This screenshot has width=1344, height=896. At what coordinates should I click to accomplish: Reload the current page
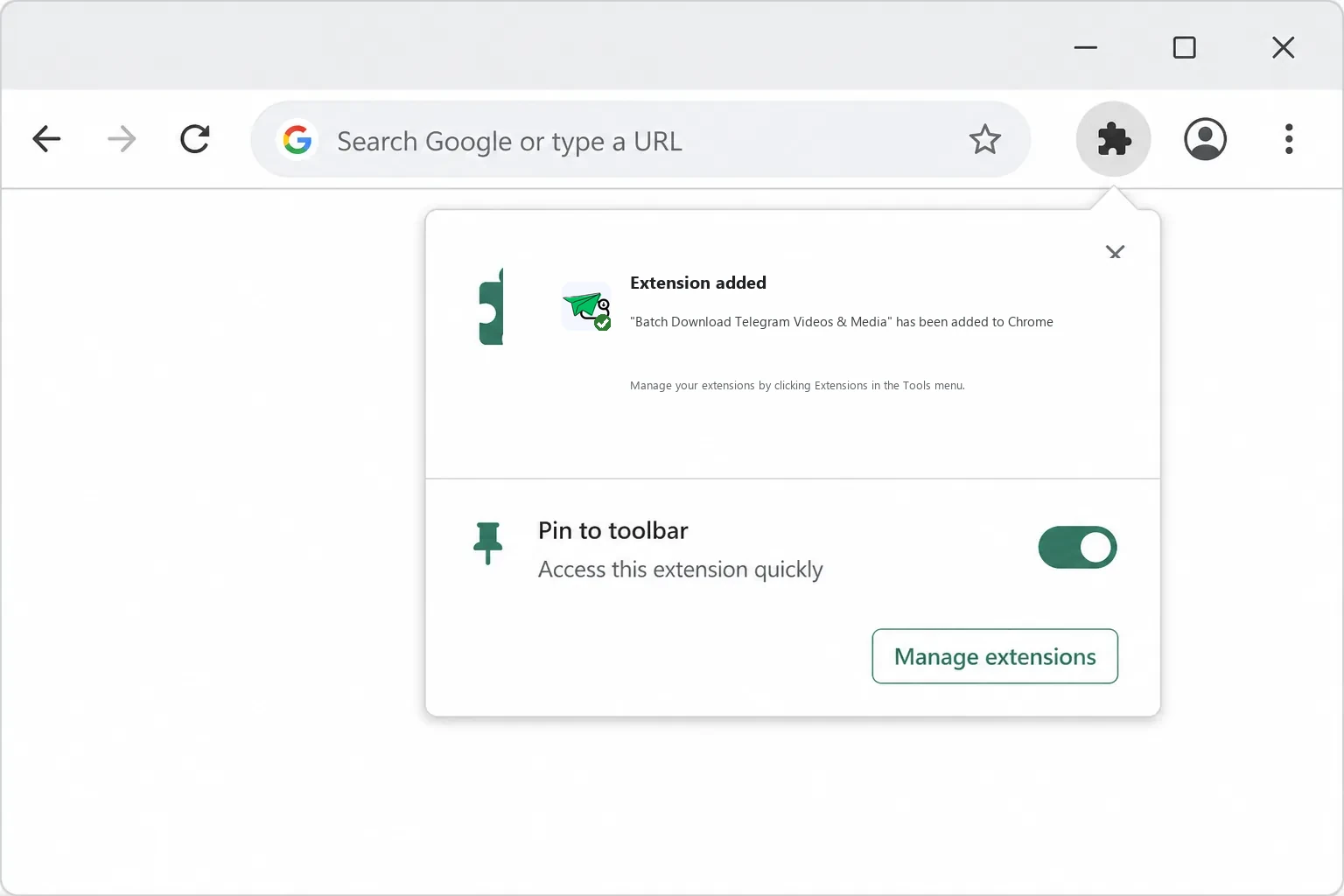195,139
